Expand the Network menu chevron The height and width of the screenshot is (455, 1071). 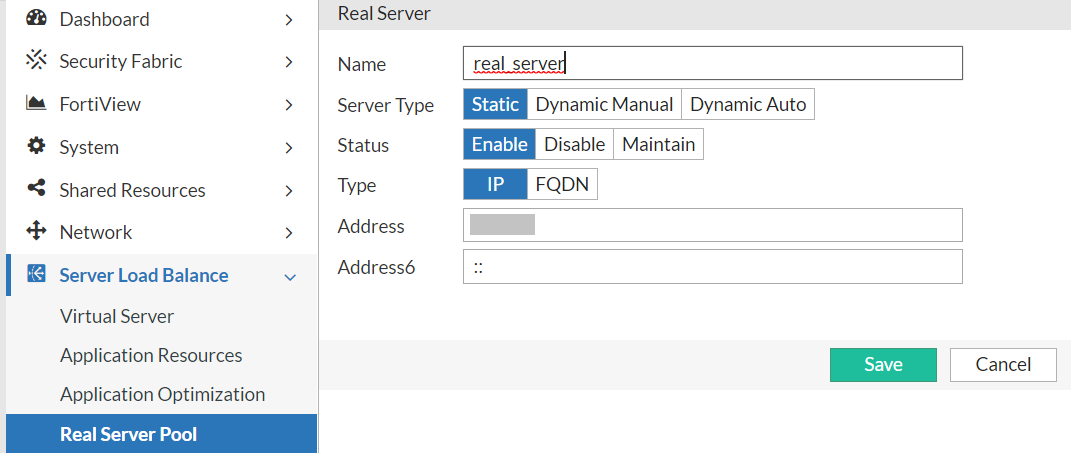[289, 233]
